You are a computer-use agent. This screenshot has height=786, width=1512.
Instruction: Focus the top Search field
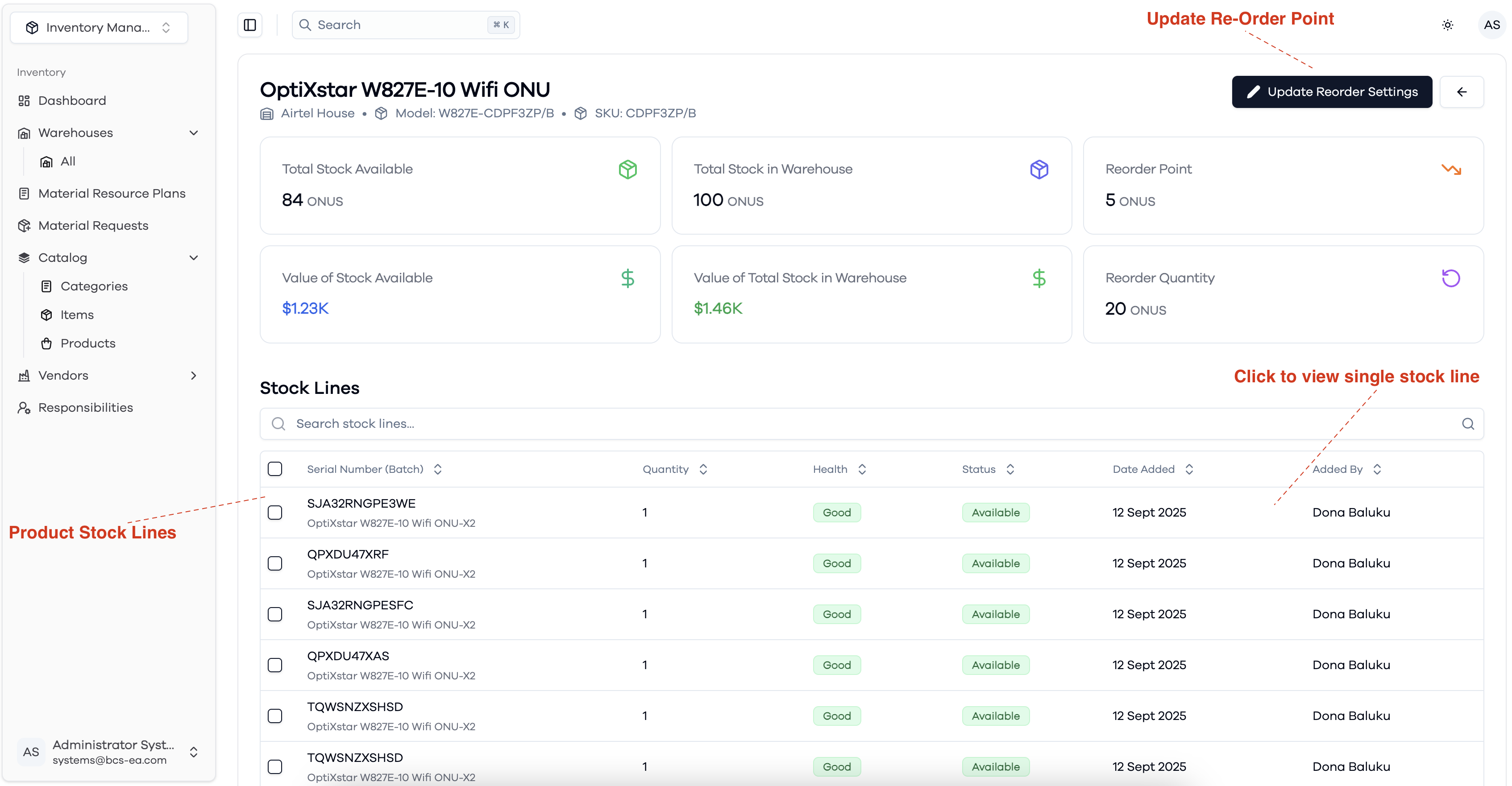406,25
